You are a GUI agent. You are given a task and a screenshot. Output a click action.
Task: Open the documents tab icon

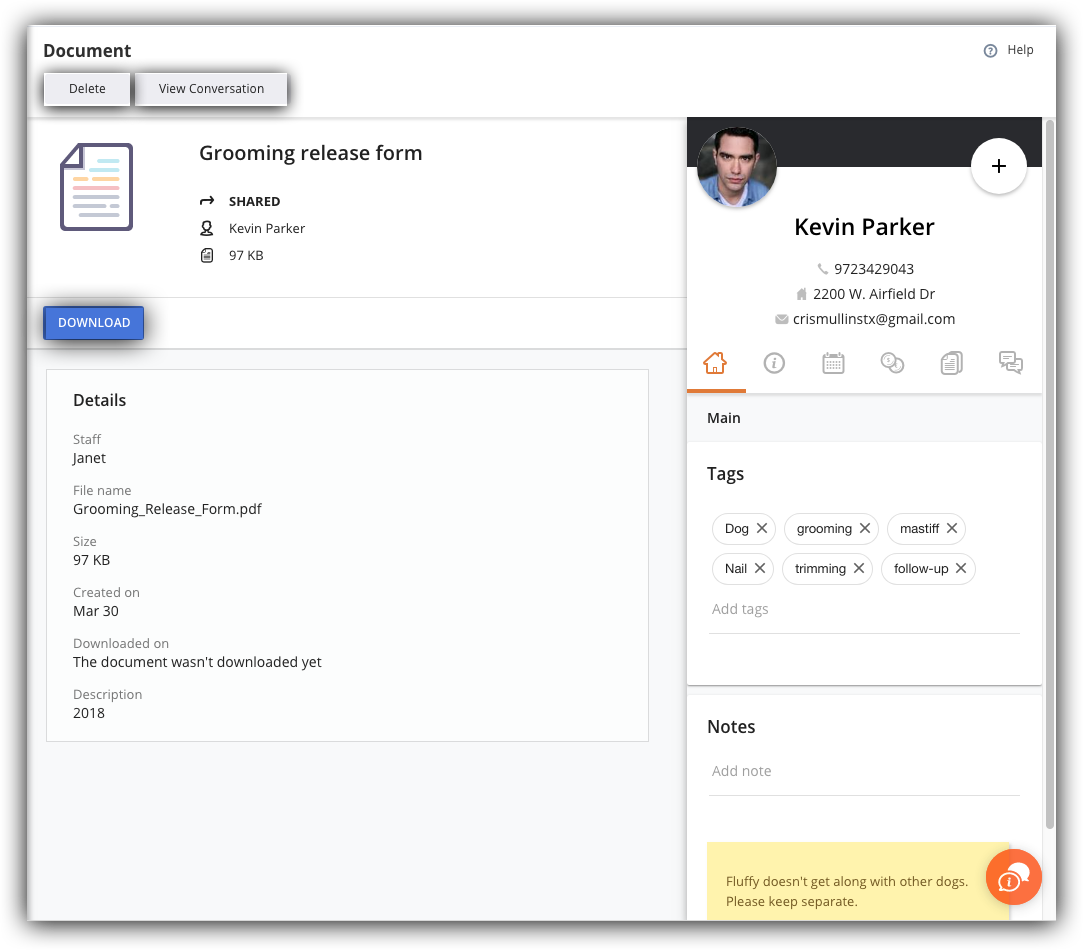[x=952, y=363]
